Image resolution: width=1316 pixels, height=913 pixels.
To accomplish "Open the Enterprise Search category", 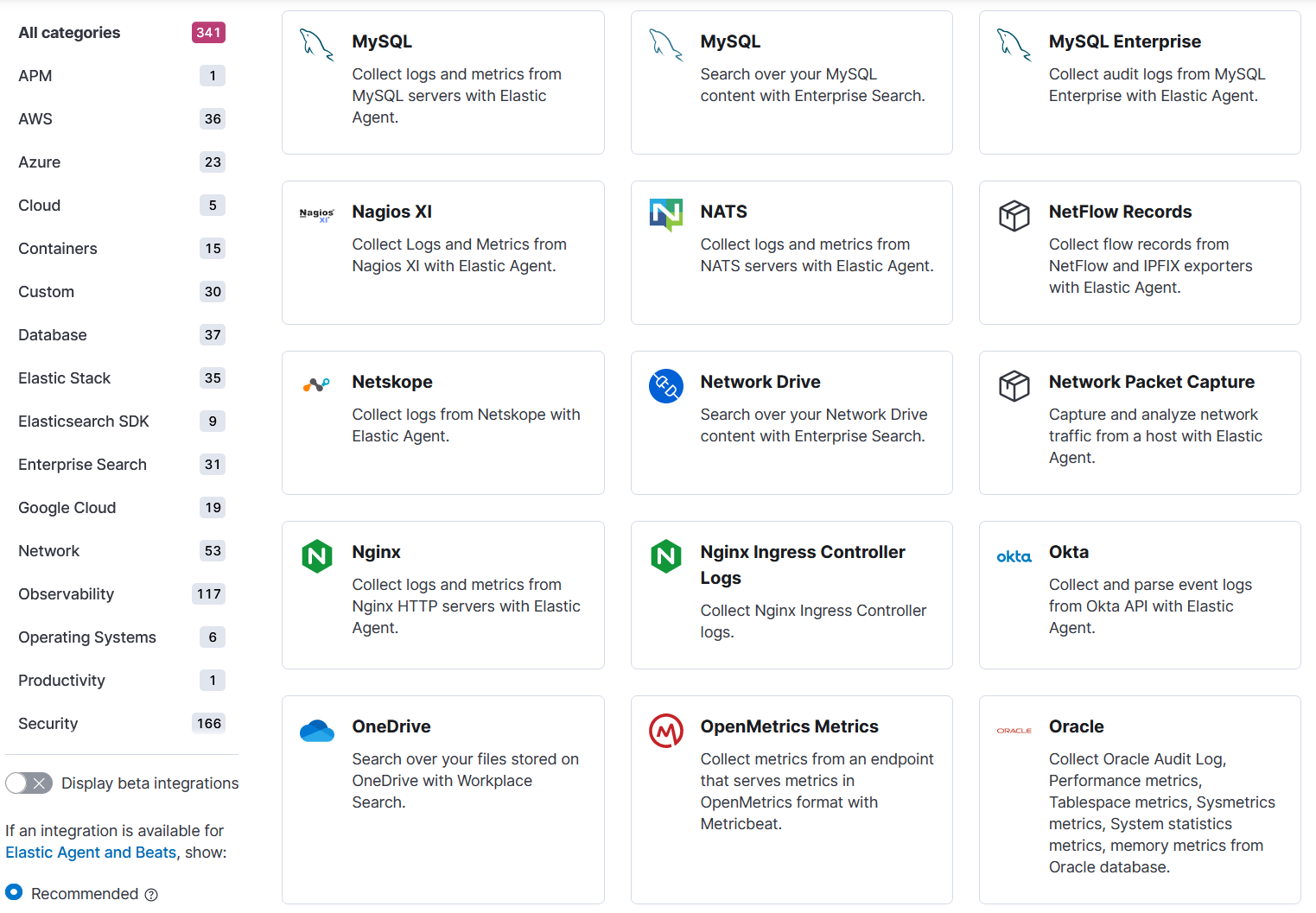I will 122,465.
